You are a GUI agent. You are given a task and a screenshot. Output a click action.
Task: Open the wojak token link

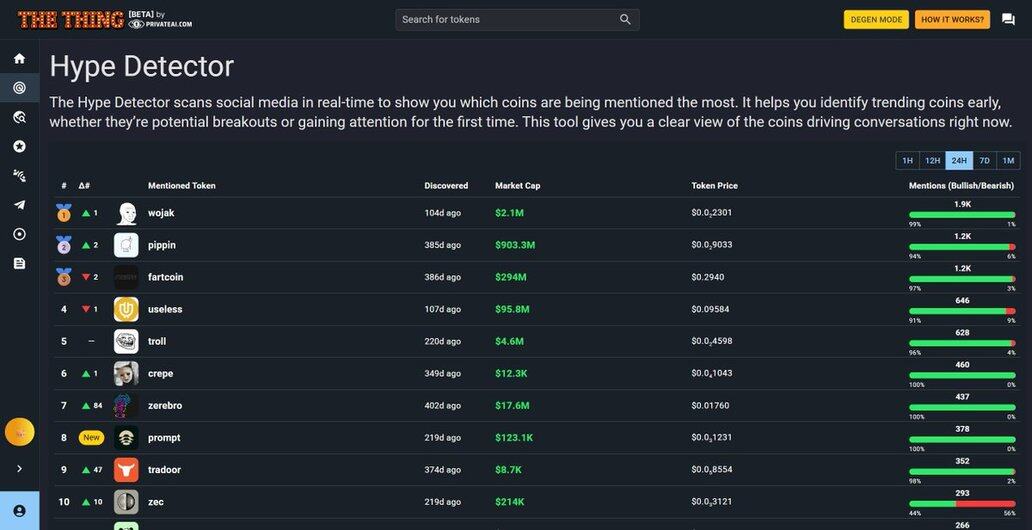161,213
